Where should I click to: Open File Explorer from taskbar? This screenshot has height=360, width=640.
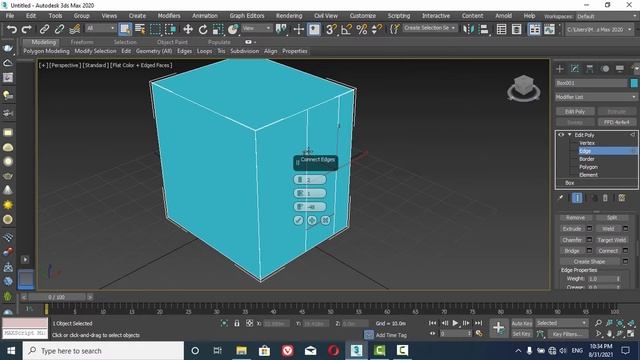241,350
